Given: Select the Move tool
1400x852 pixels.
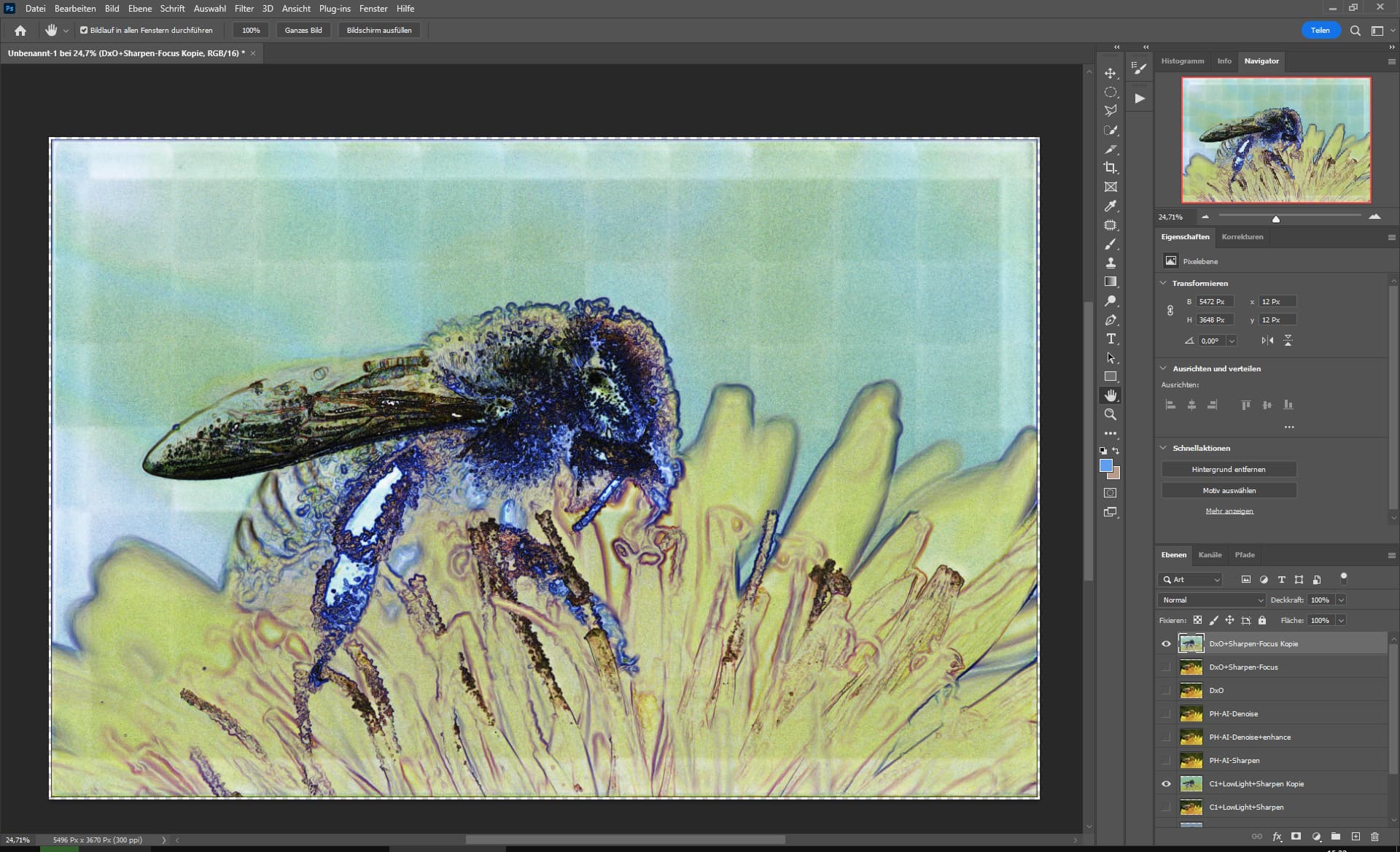Looking at the screenshot, I should tap(1111, 74).
